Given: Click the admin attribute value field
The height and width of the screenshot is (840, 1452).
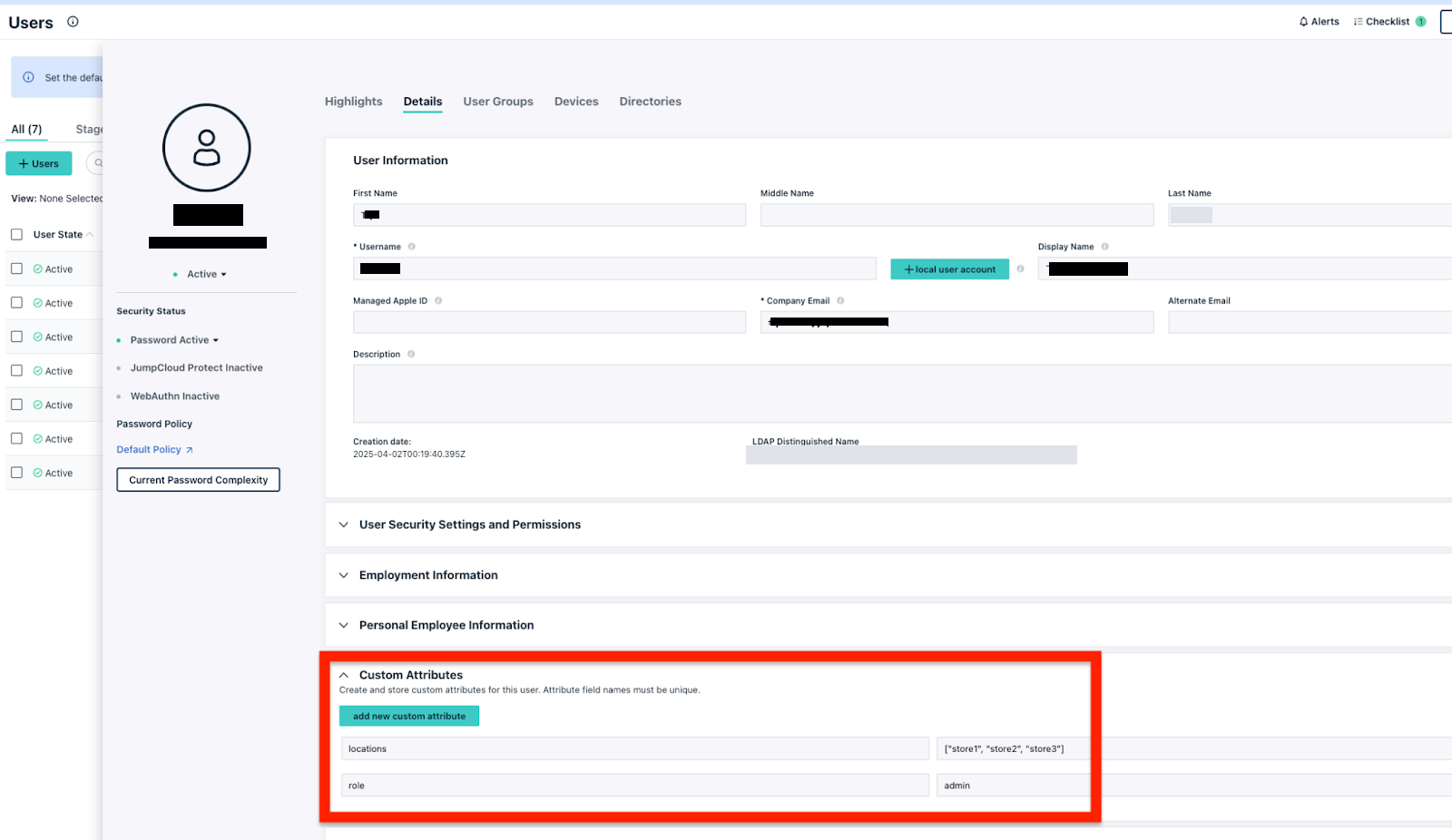Looking at the screenshot, I should tap(1194, 786).
